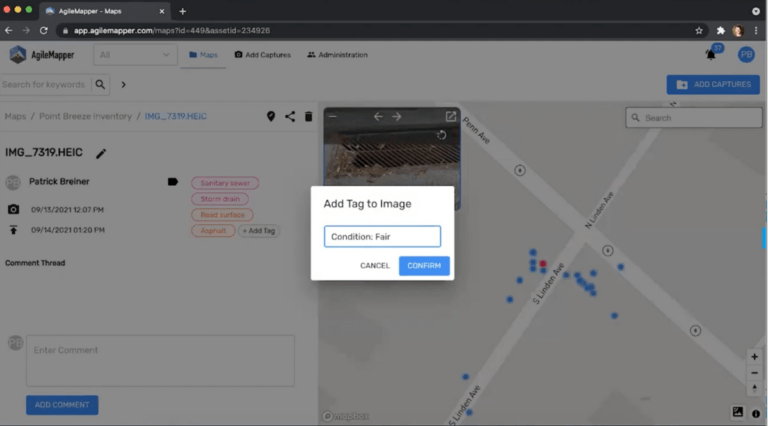Show previous image with left arrow

point(378,117)
